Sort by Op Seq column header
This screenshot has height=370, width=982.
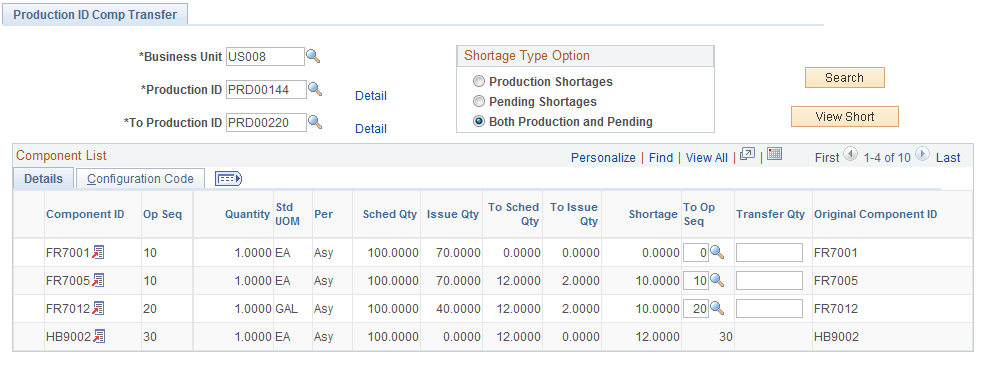[162, 214]
